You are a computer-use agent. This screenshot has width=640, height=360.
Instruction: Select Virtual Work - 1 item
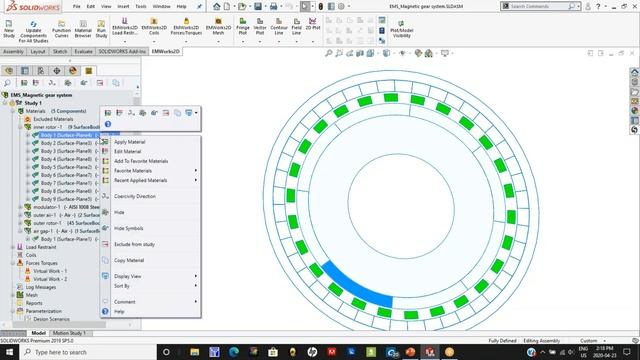(x=50, y=271)
